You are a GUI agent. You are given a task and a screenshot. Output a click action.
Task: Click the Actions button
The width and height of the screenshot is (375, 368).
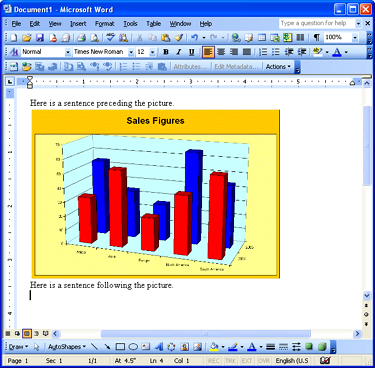[x=278, y=67]
